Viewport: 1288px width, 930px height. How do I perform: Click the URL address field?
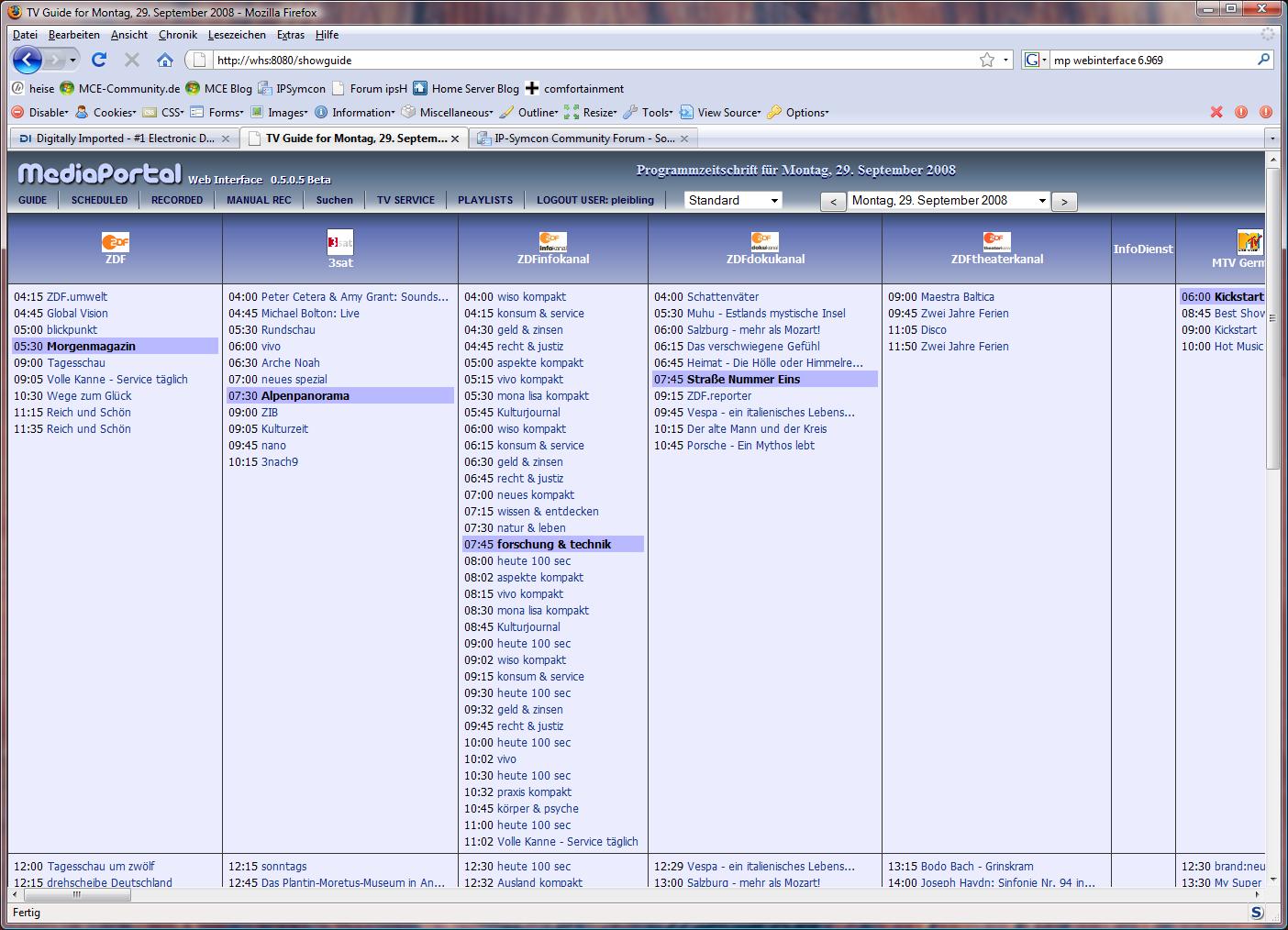[594, 60]
